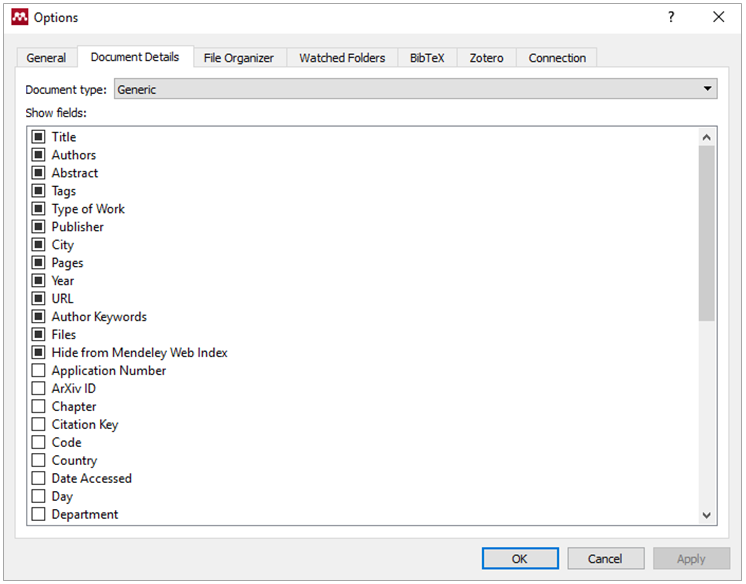This screenshot has height=584, width=746.
Task: Click the vertical scrollbar thumb in fields list
Action: click(x=707, y=233)
